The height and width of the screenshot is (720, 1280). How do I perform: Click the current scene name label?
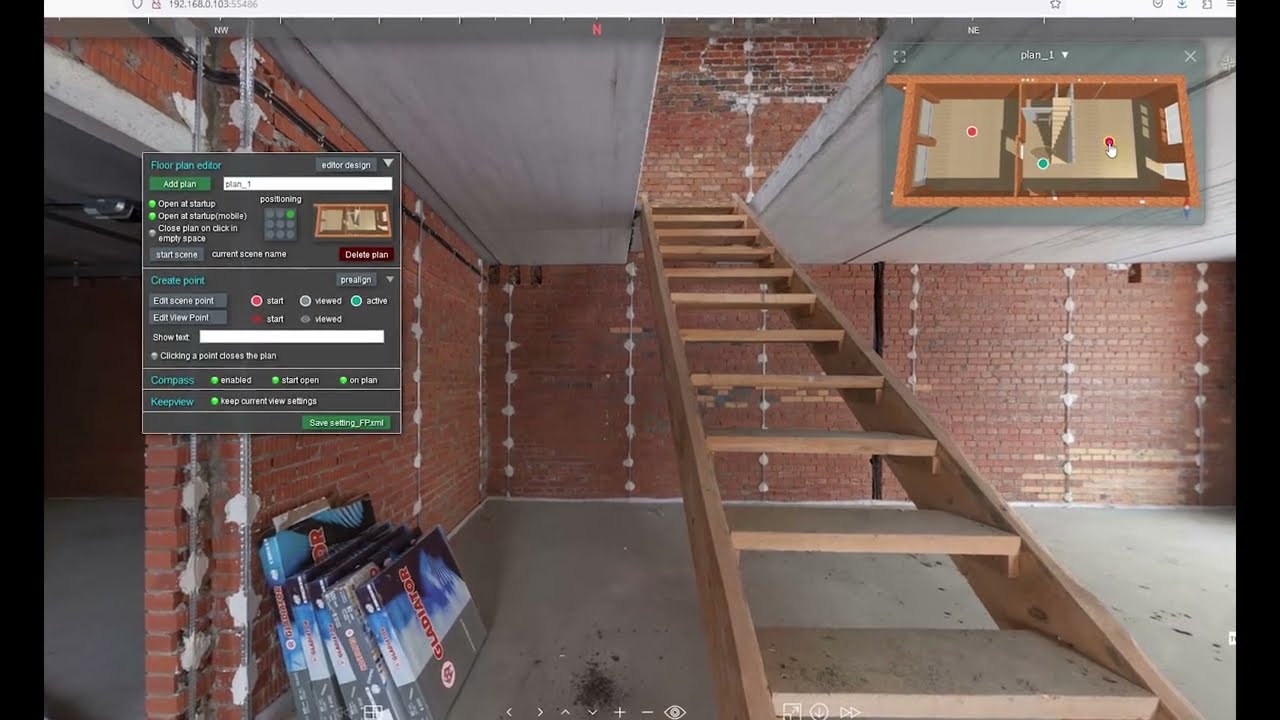[x=249, y=254]
